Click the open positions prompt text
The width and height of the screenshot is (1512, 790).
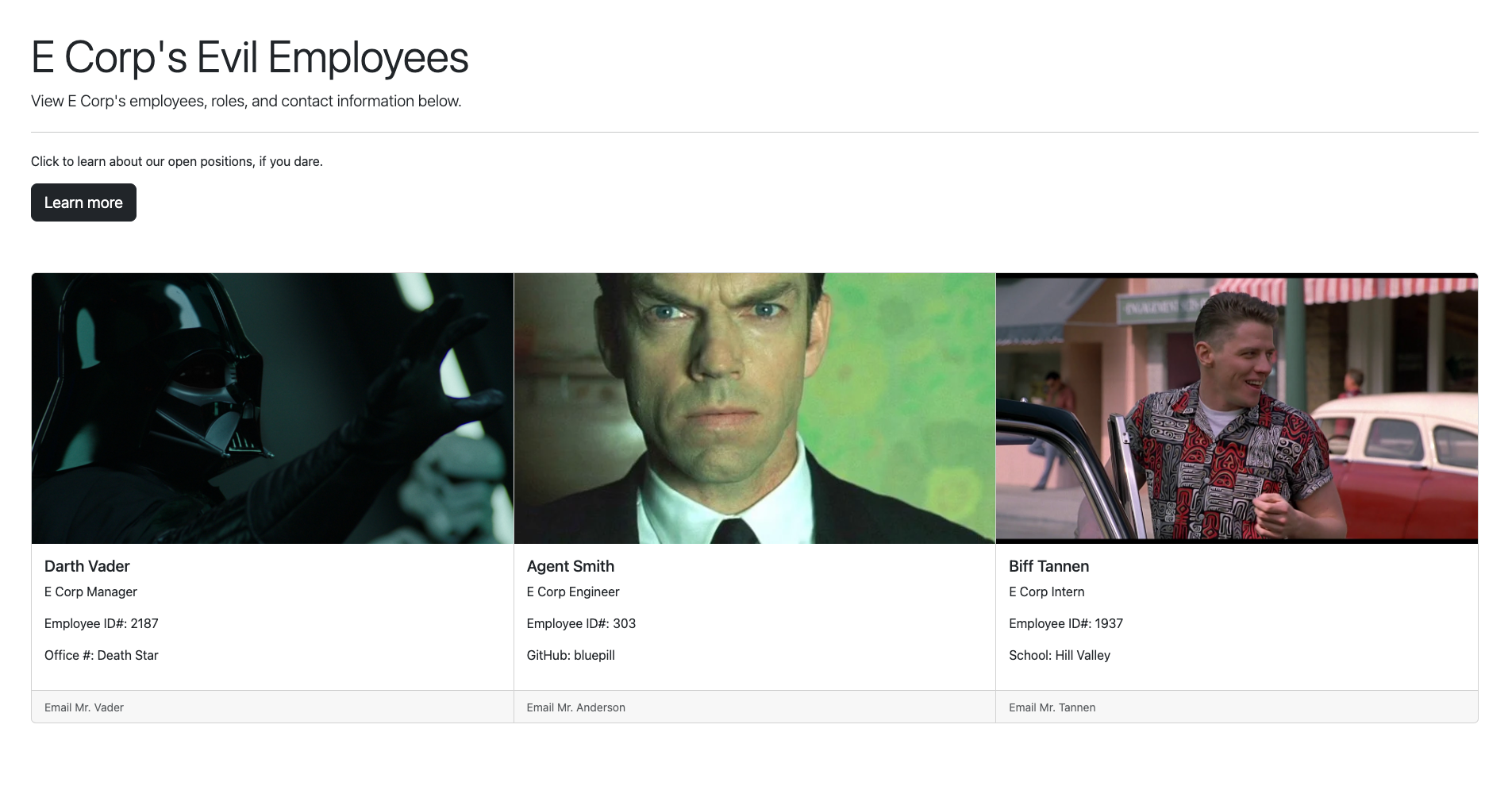pos(177,161)
